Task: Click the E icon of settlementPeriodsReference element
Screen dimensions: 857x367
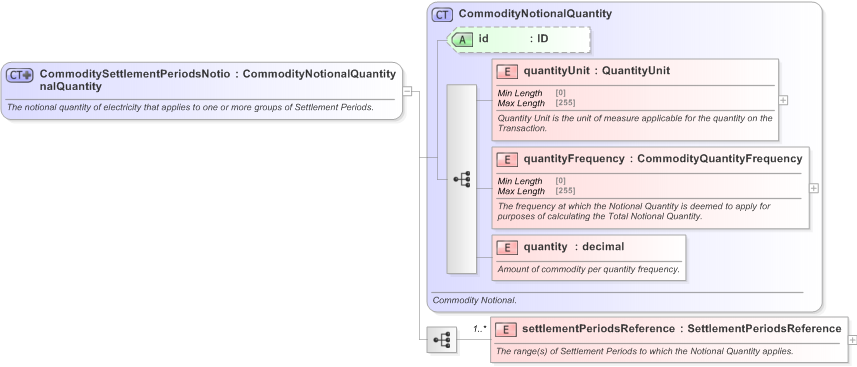Action: click(506, 329)
